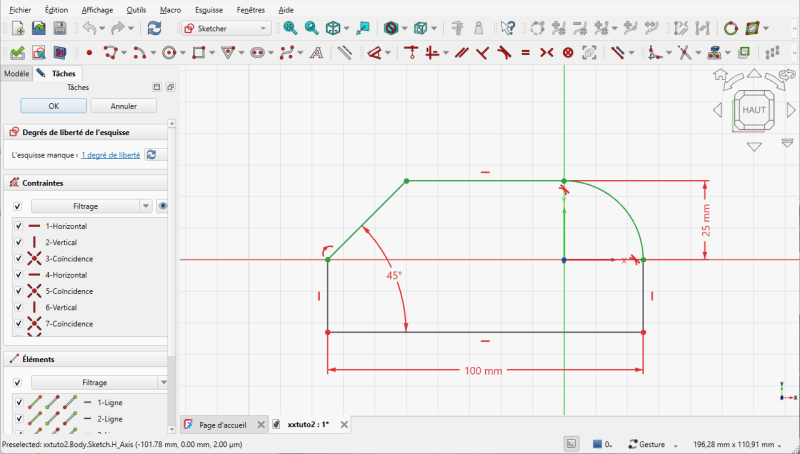Click the Annuler button

123,106
